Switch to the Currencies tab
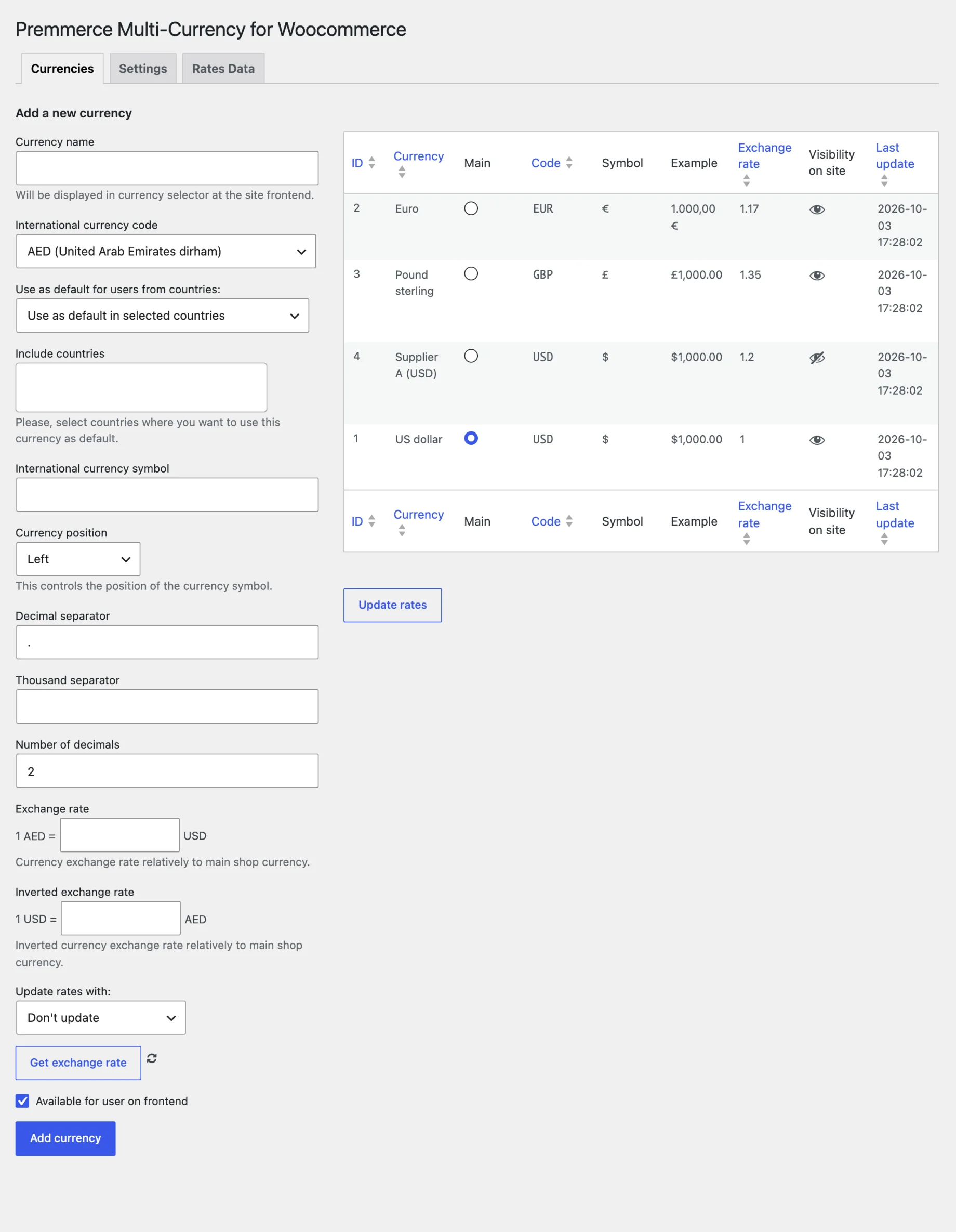 [62, 69]
